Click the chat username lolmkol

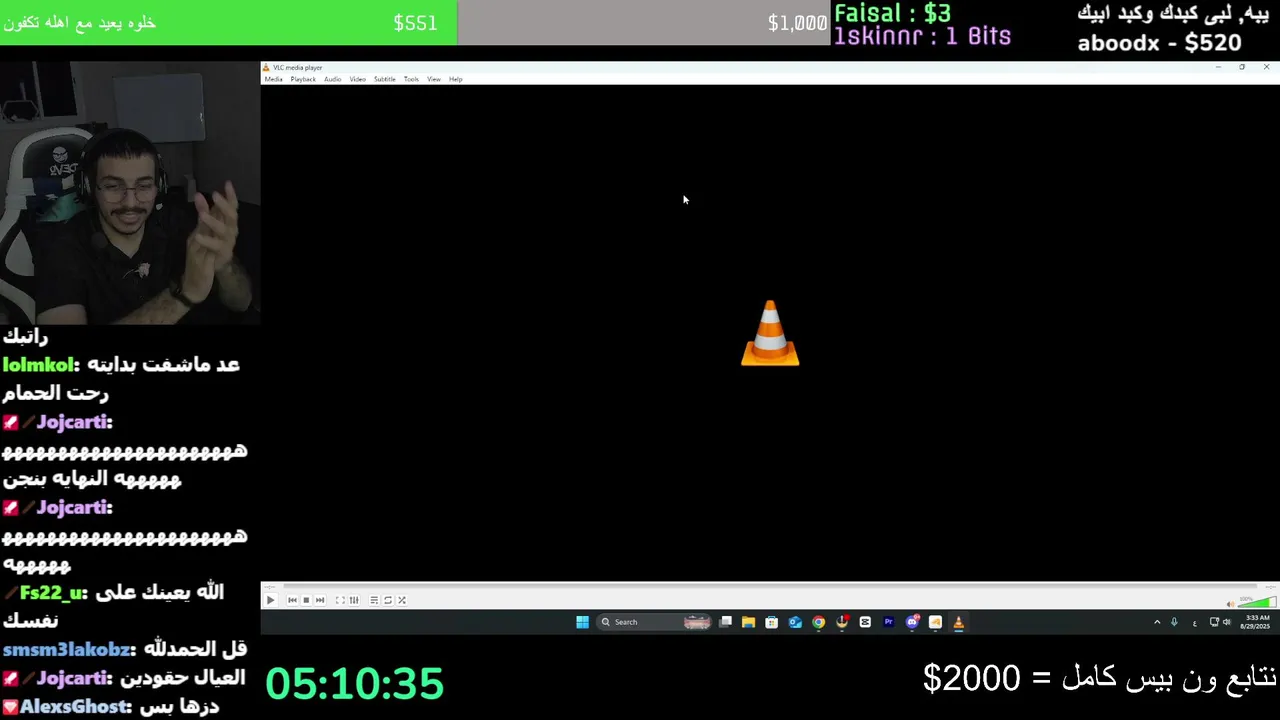37,365
